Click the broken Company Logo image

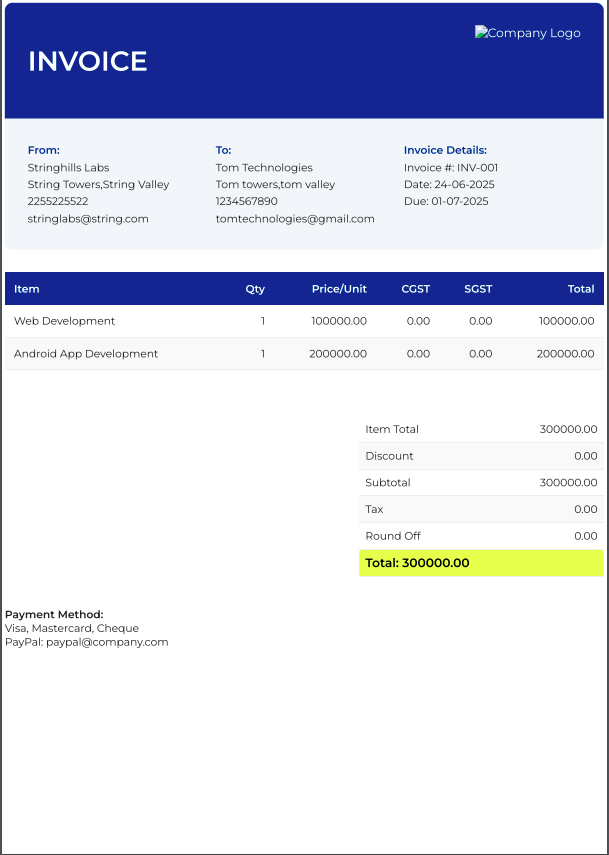tap(527, 33)
